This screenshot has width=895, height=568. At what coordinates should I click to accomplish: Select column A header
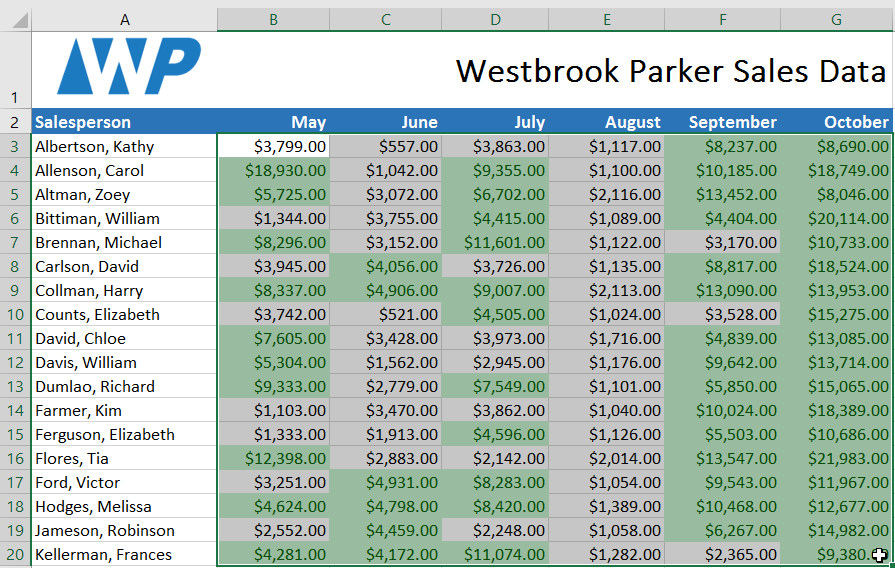(x=124, y=20)
